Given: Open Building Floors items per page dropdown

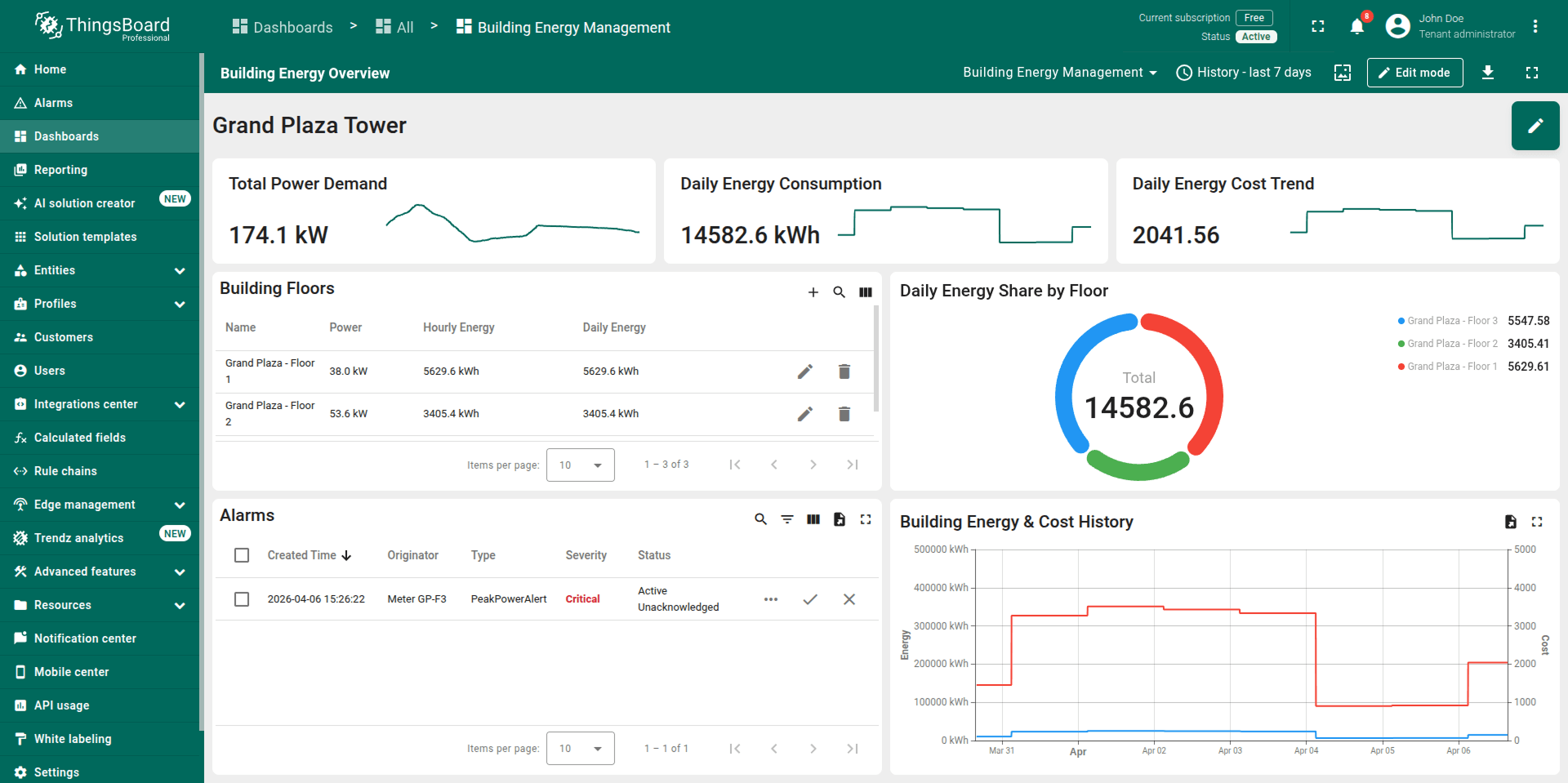Looking at the screenshot, I should (580, 465).
